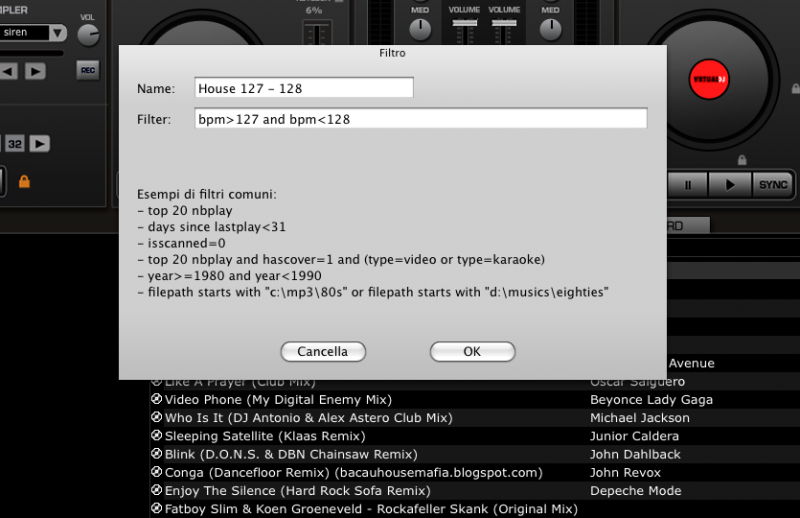Select track Sleeping Satellite (Klaas Remix)
The width and height of the screenshot is (800, 518).
(x=265, y=436)
